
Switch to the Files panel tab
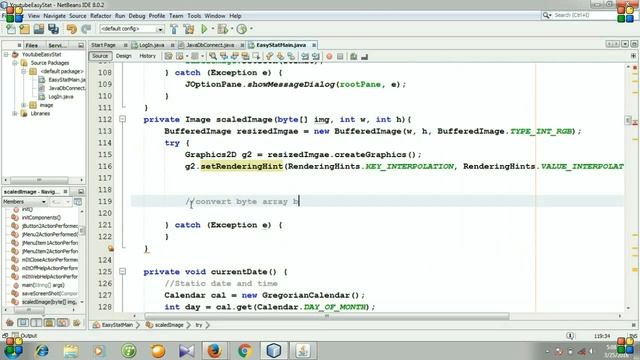pyautogui.click(x=31, y=45)
